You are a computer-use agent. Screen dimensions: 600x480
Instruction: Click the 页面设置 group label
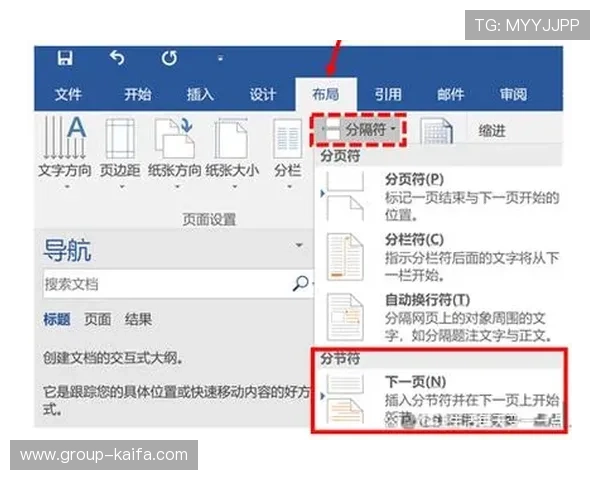pyautogui.click(x=209, y=219)
